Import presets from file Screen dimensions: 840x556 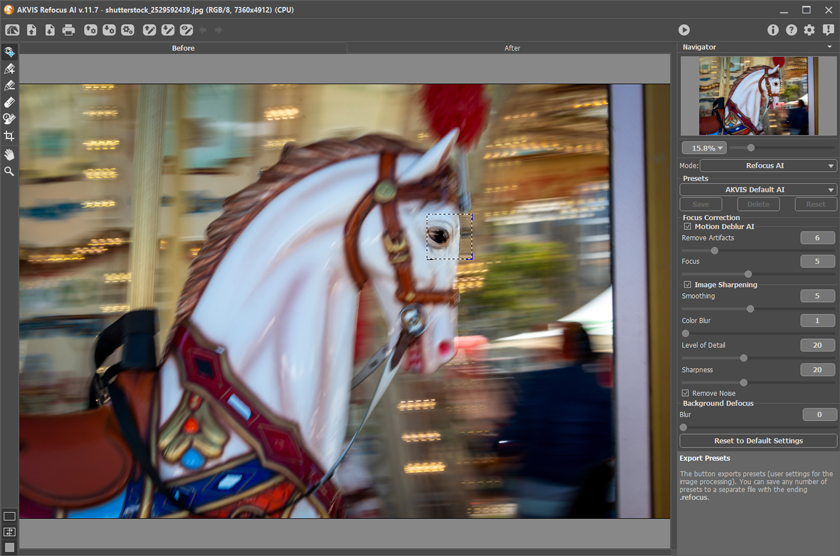pyautogui.click(x=91, y=30)
